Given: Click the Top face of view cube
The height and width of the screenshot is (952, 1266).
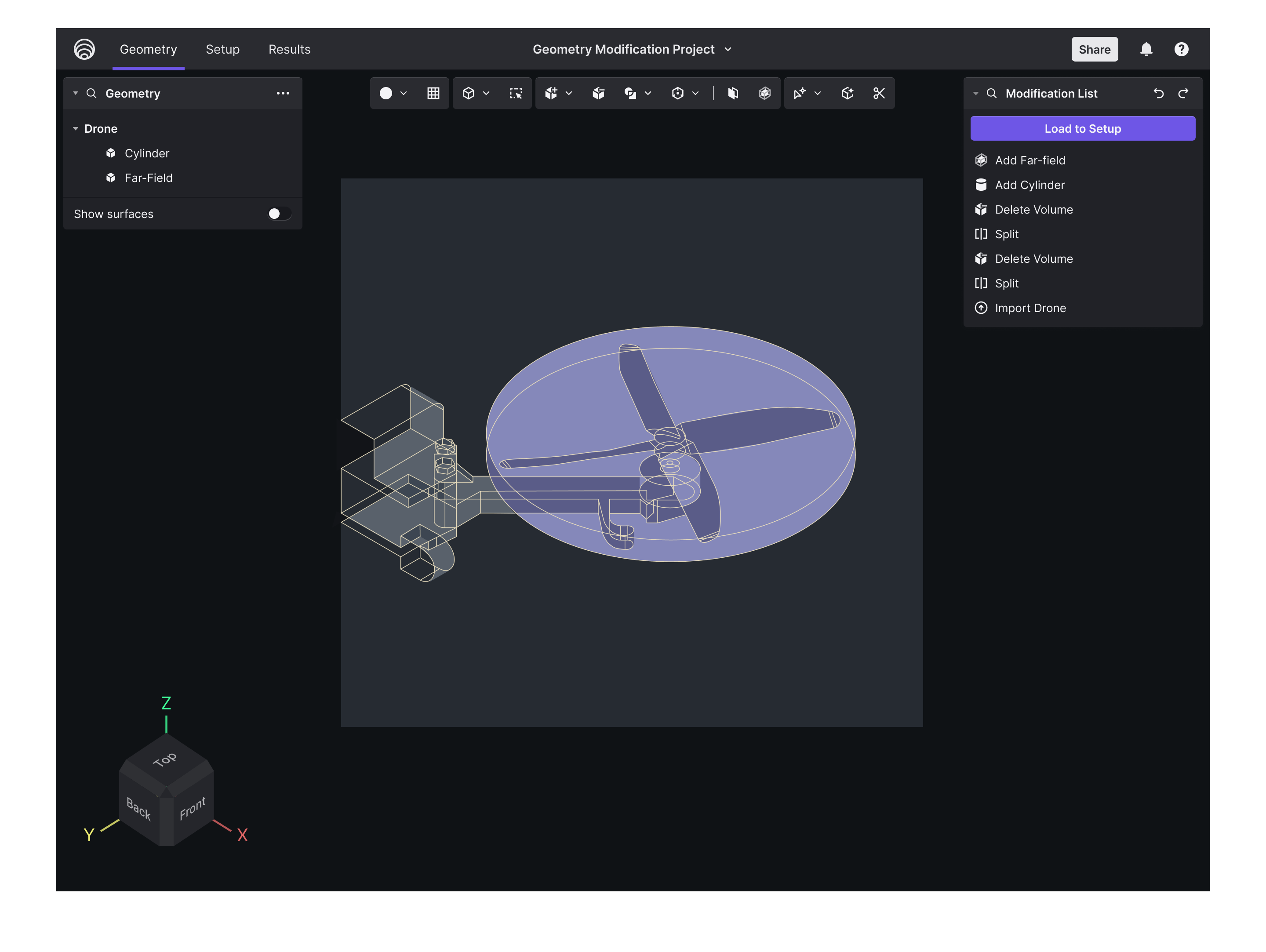Looking at the screenshot, I should tap(166, 761).
